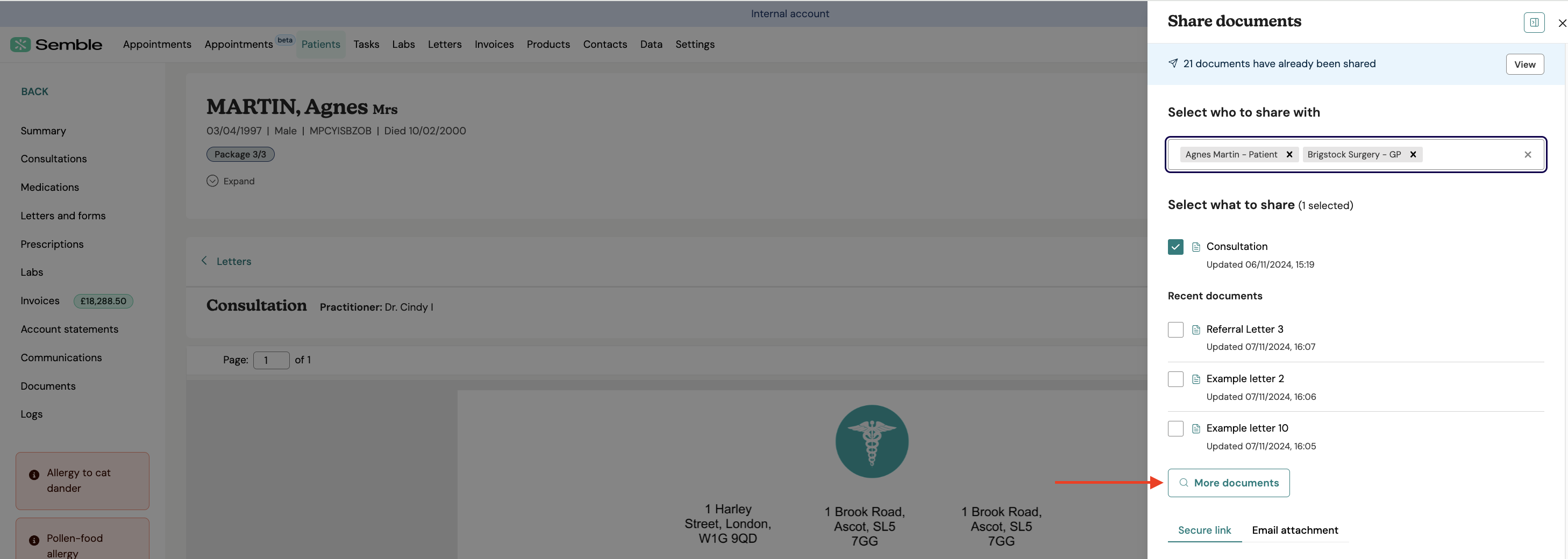
Task: Switch to the Email attachment tab
Action: click(1295, 530)
